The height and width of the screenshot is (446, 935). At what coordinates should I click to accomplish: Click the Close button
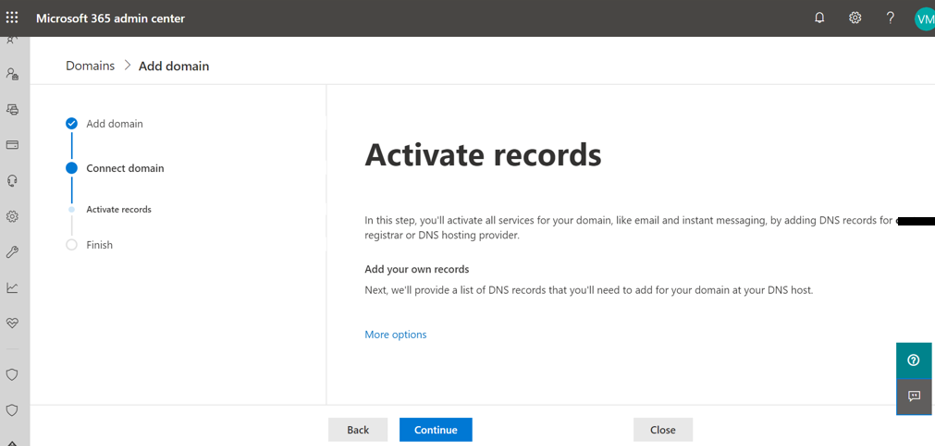[x=663, y=429]
